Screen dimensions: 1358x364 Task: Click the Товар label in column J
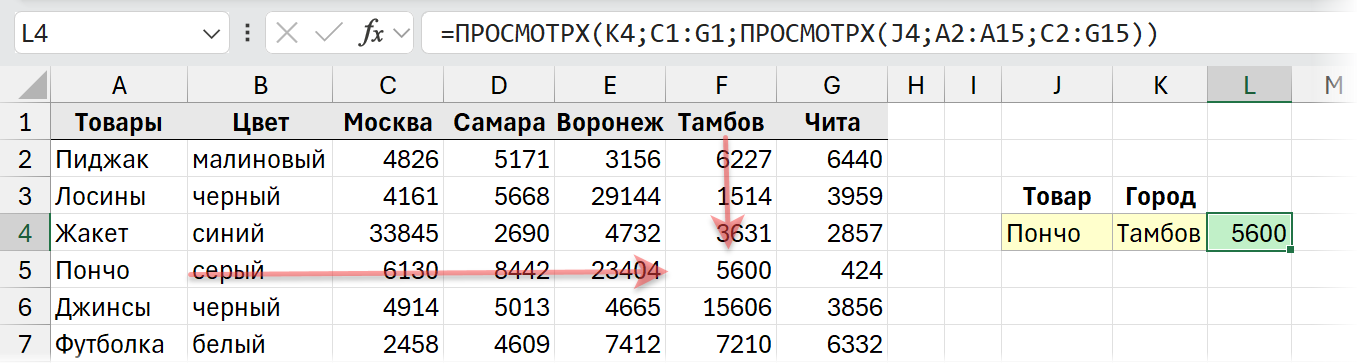1056,196
